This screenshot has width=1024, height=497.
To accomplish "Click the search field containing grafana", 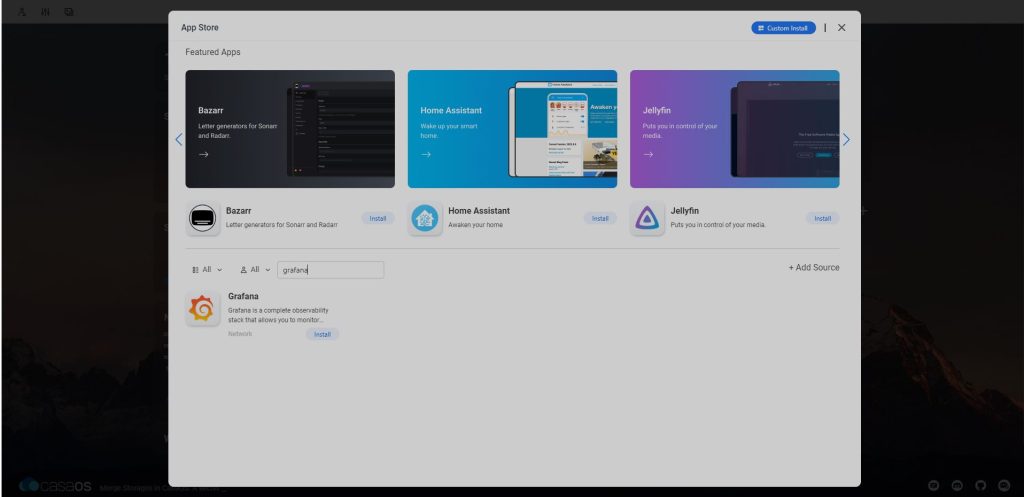I will 330,270.
